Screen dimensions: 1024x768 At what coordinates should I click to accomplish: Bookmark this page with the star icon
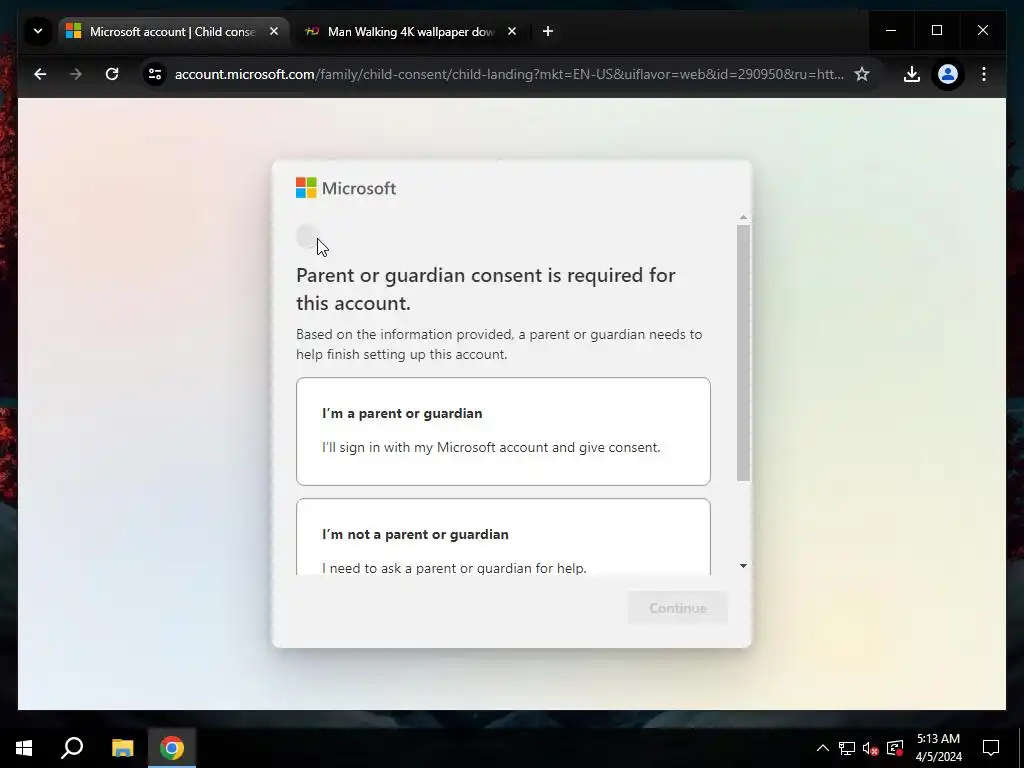point(862,74)
